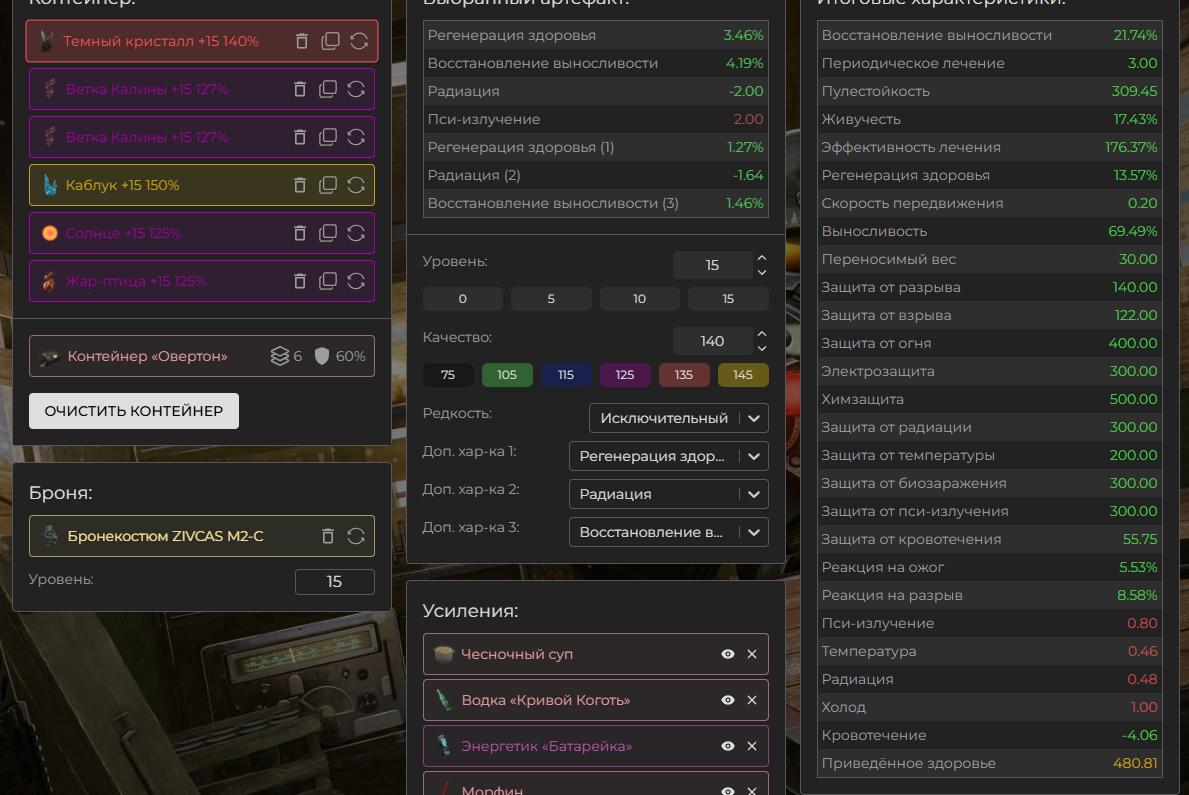Click the Регенерация здоровья (1) stat row

pyautogui.click(x=595, y=147)
